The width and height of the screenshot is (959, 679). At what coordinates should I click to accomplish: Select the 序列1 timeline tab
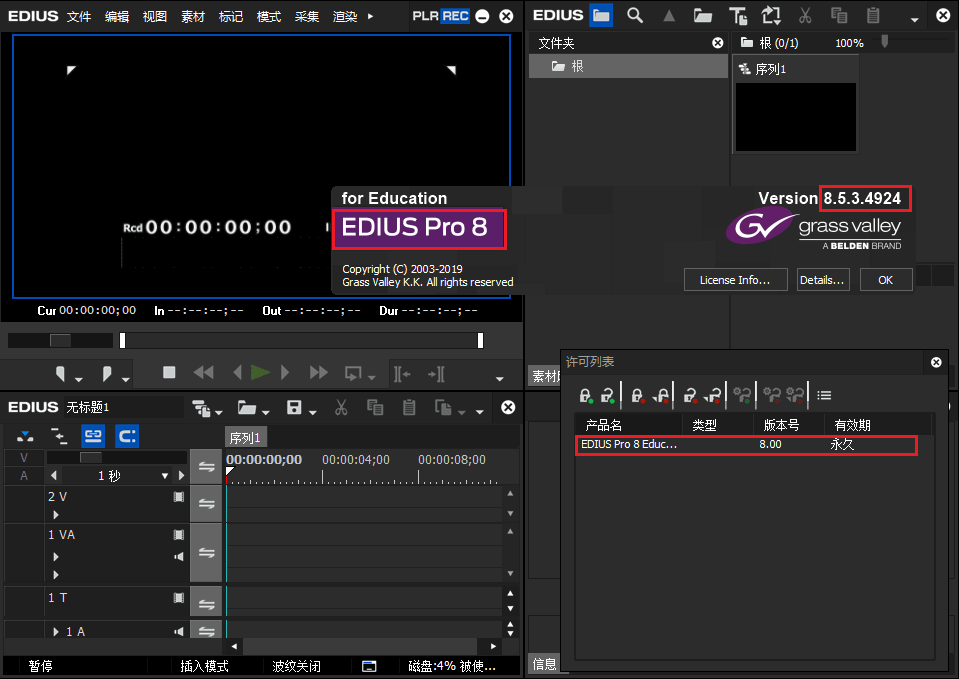click(245, 437)
